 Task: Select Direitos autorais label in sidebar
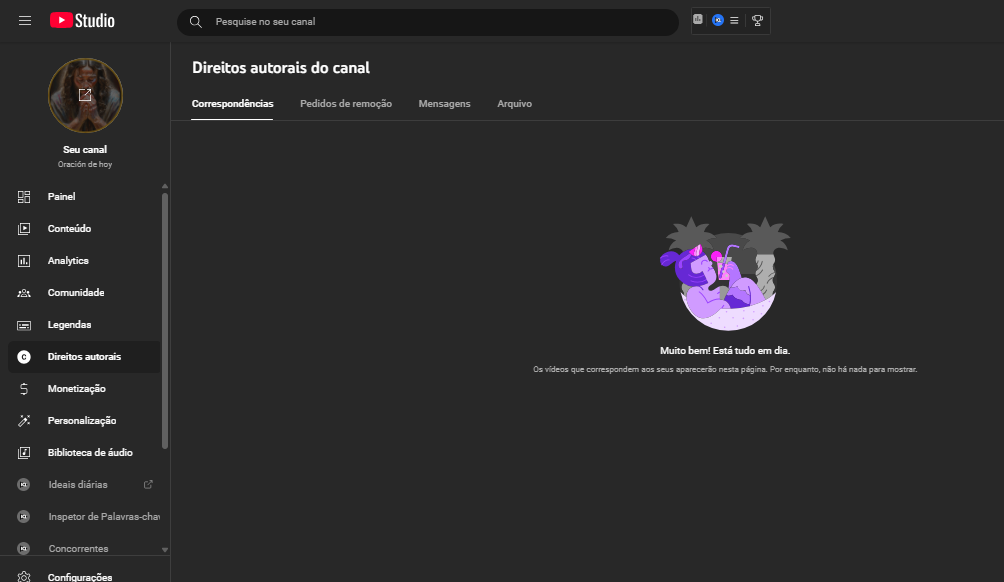tap(84, 357)
